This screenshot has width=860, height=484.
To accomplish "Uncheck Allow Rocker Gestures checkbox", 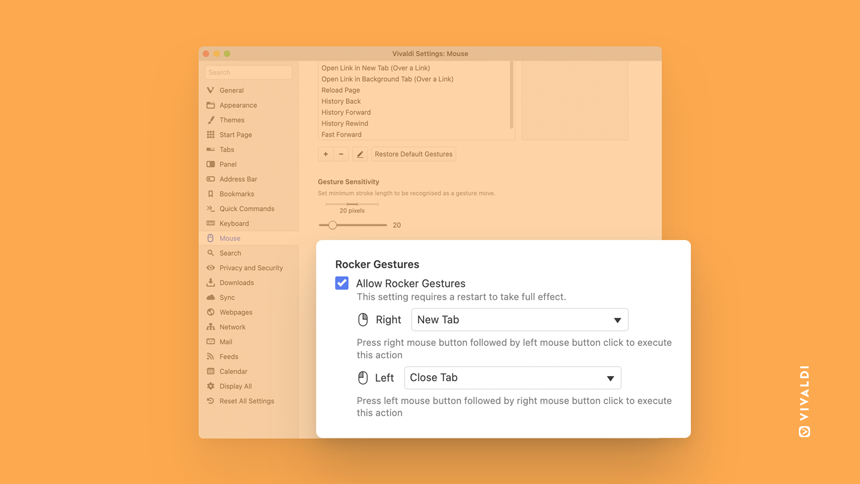I will [x=342, y=283].
